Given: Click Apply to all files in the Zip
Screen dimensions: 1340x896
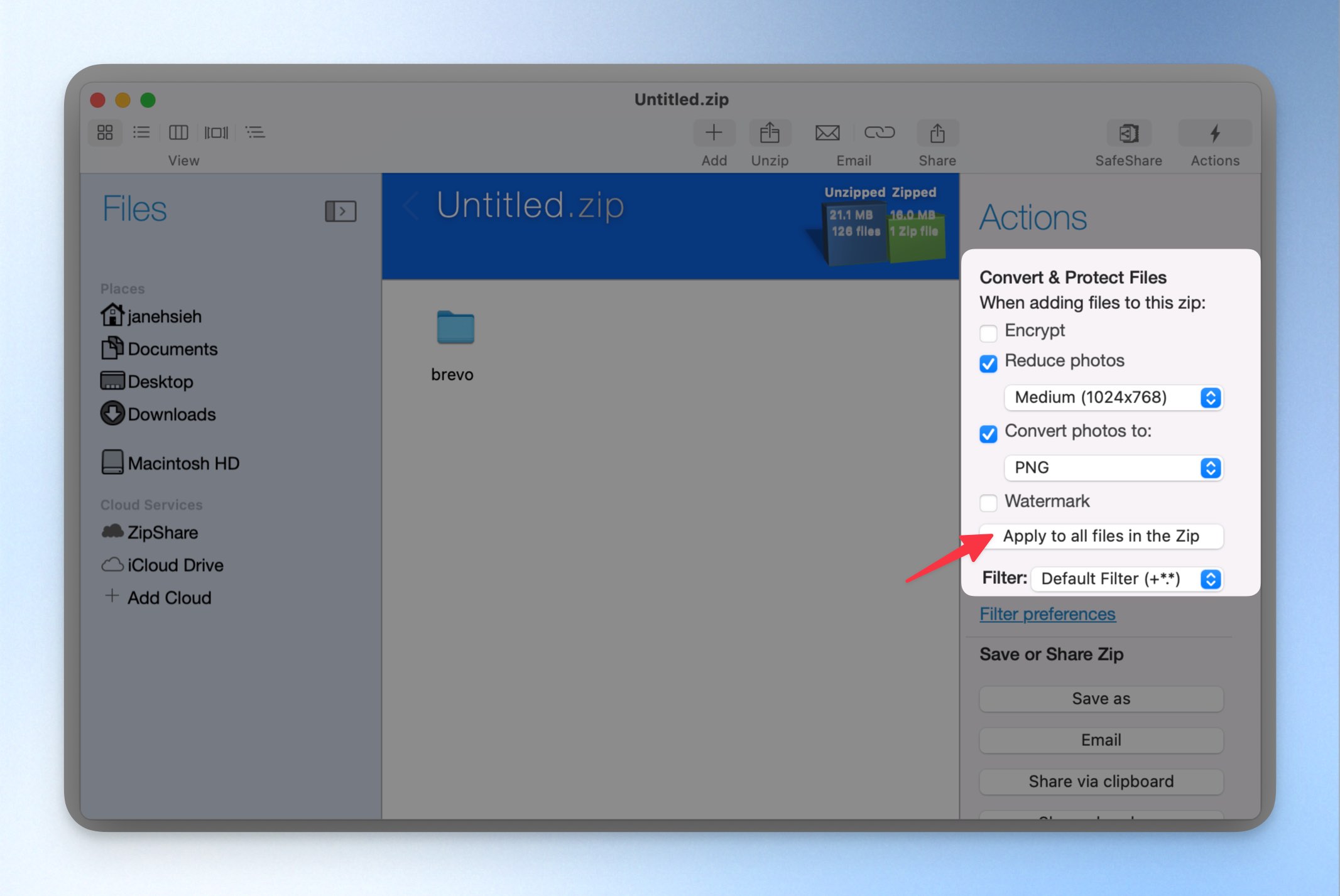Looking at the screenshot, I should [x=1101, y=536].
